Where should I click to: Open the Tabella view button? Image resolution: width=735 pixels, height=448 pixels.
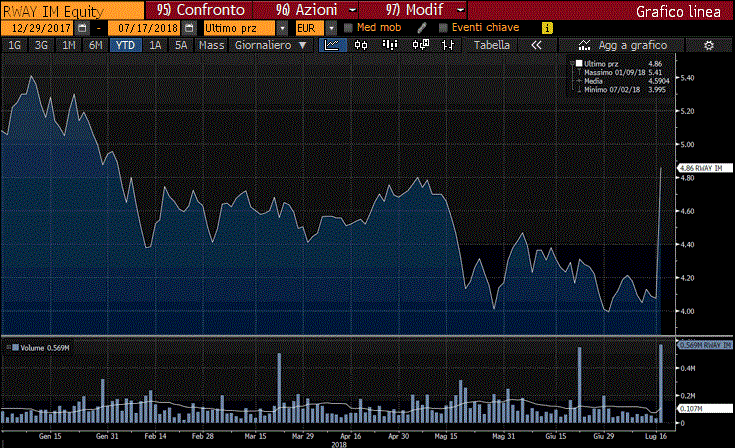coord(491,45)
